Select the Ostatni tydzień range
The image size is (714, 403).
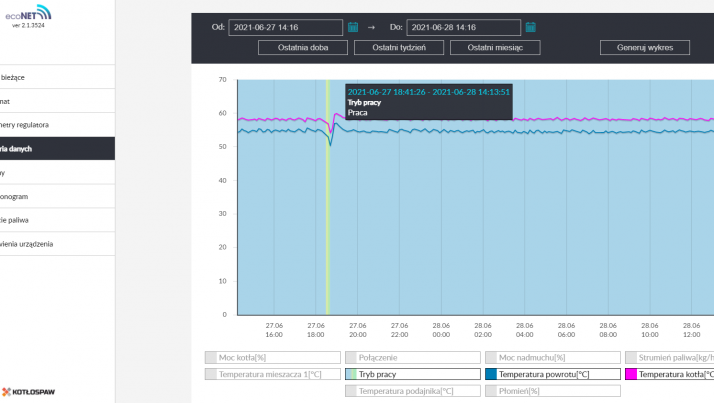click(x=399, y=47)
